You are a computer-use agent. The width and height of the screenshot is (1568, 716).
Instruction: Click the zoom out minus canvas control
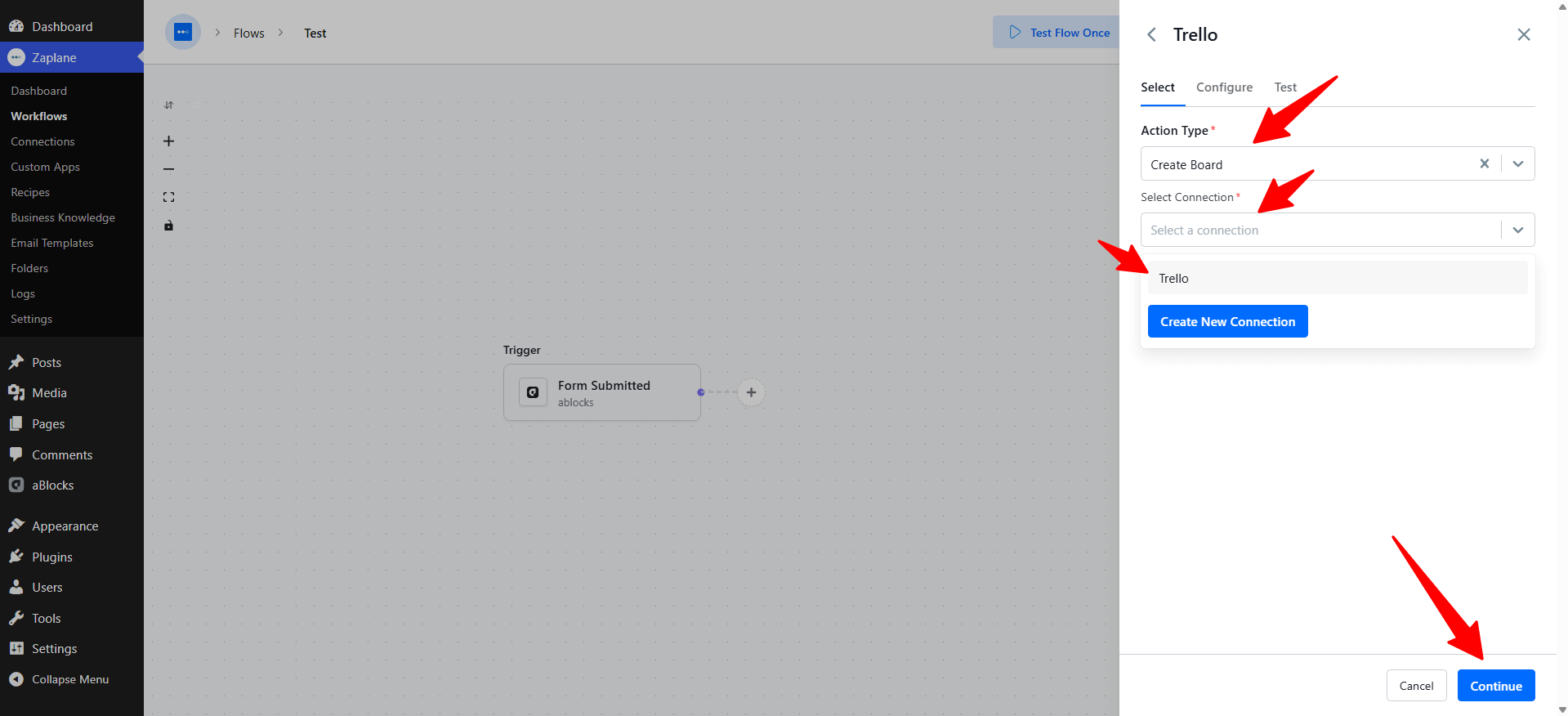point(168,169)
